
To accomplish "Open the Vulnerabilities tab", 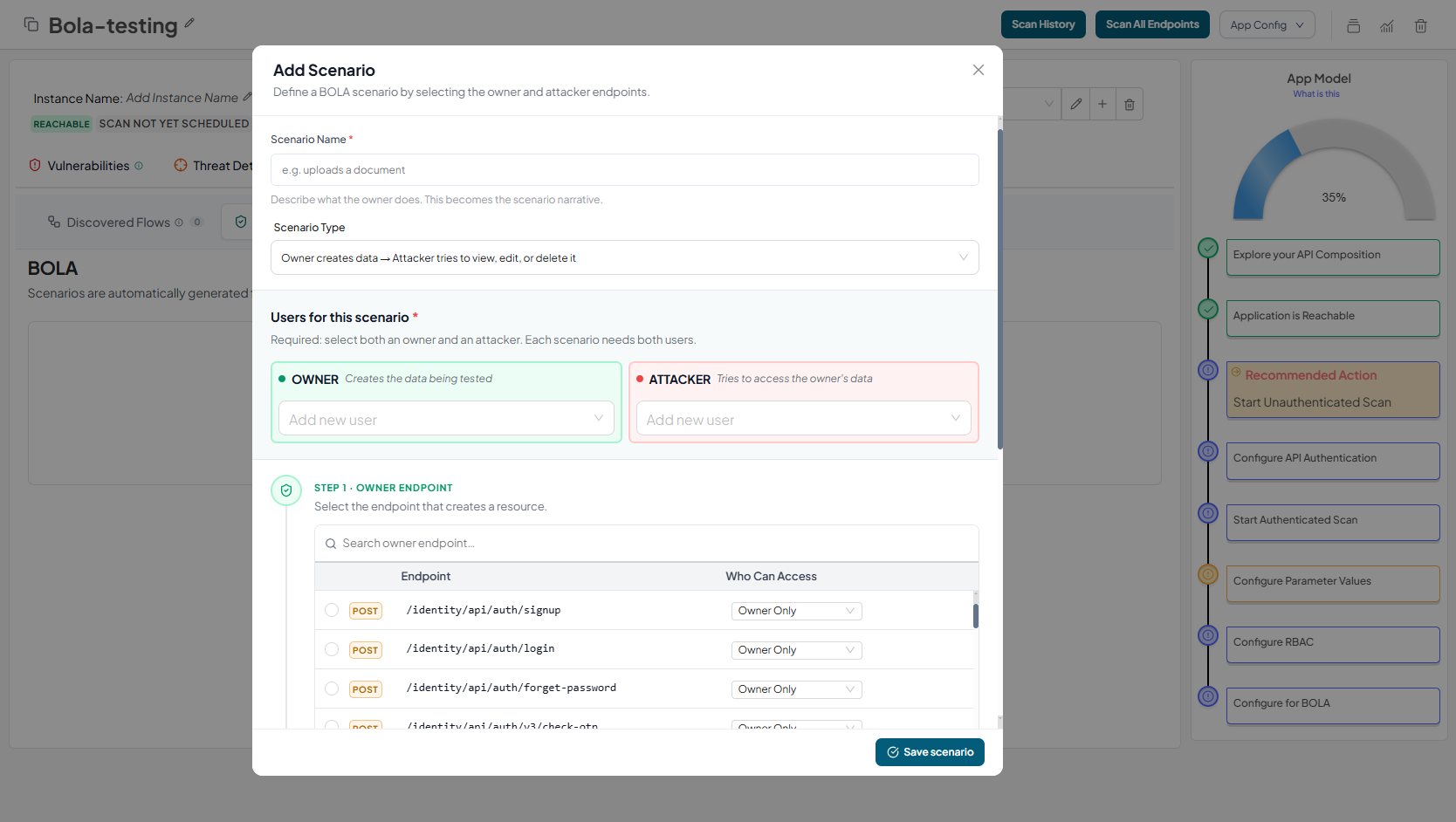I will (x=87, y=166).
